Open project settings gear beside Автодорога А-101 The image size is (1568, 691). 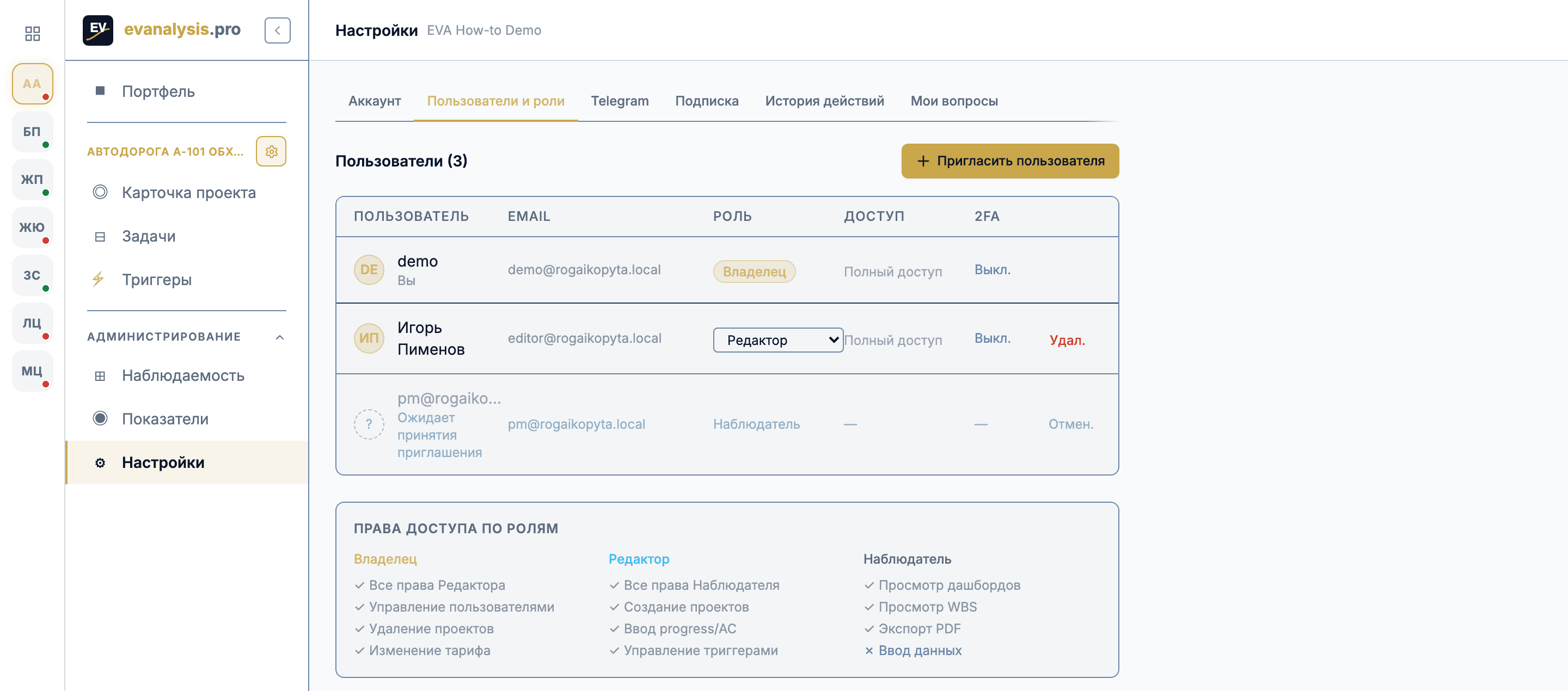[x=272, y=151]
